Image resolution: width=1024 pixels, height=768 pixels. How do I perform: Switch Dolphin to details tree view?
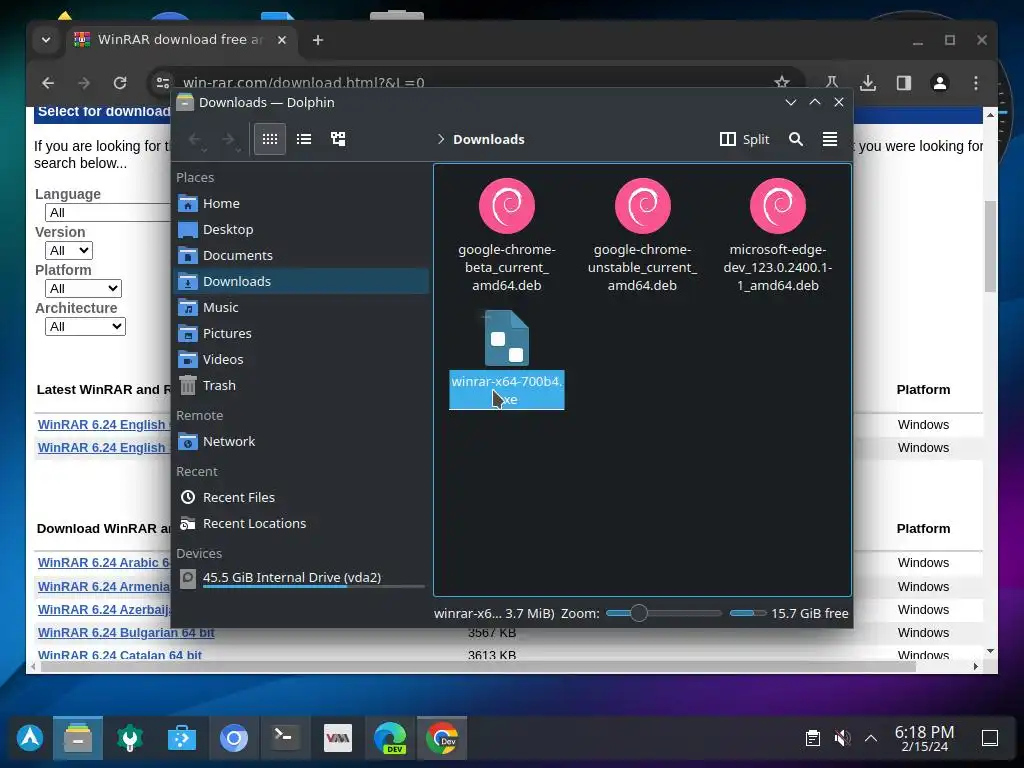point(338,139)
